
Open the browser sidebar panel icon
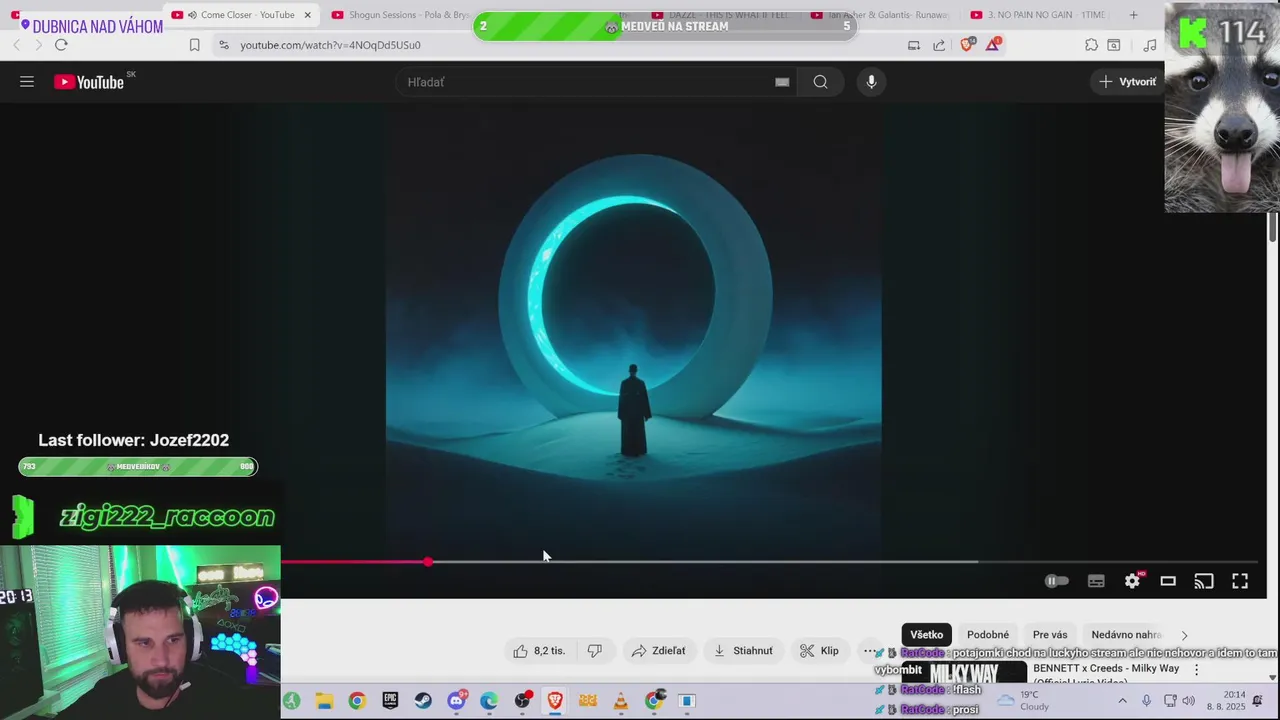tap(1113, 45)
